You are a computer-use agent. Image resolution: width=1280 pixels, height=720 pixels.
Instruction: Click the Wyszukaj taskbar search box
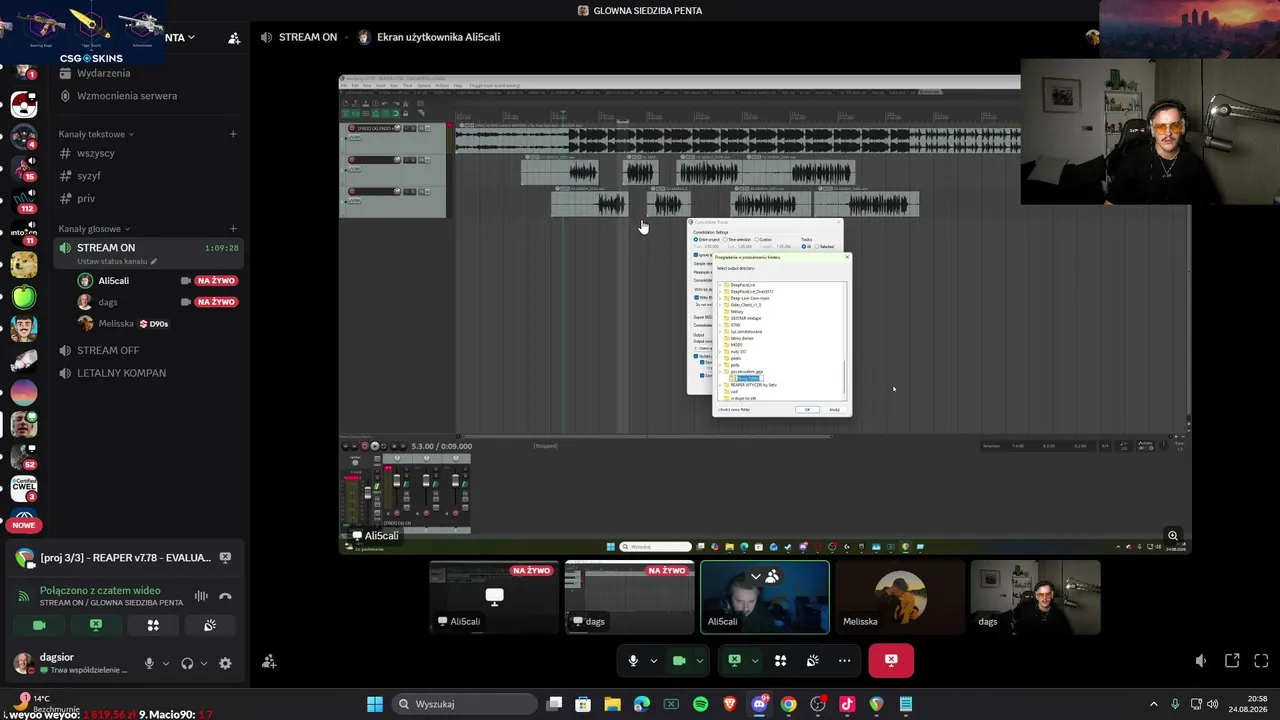click(x=465, y=704)
